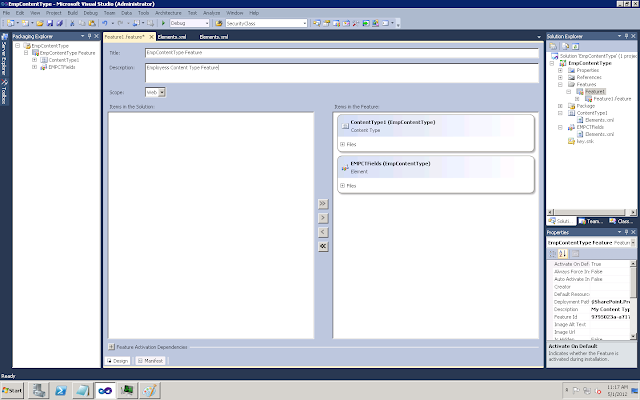Open Paint from the taskbar

tap(149, 391)
